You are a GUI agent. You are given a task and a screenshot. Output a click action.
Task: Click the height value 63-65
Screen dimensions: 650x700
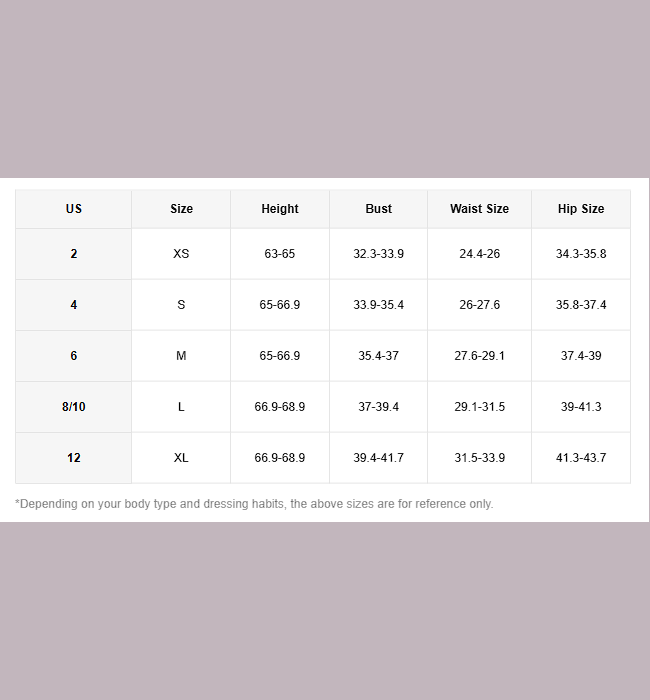tap(280, 254)
